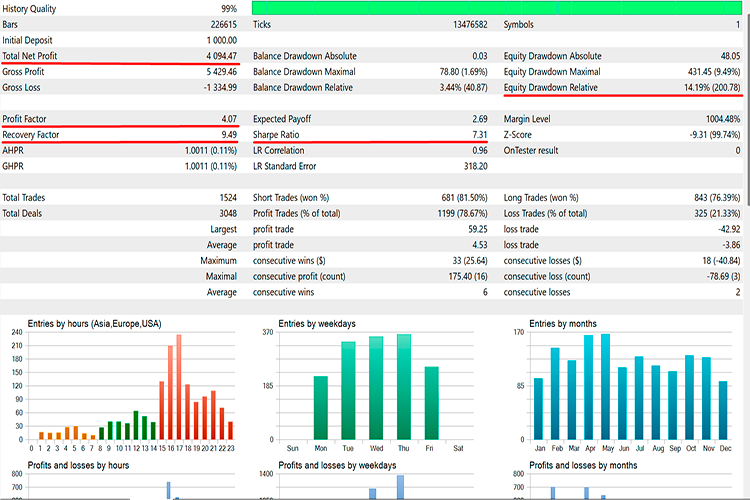
Task: Select Initial Deposit value 1 000.00
Action: pyautogui.click(x=222, y=40)
